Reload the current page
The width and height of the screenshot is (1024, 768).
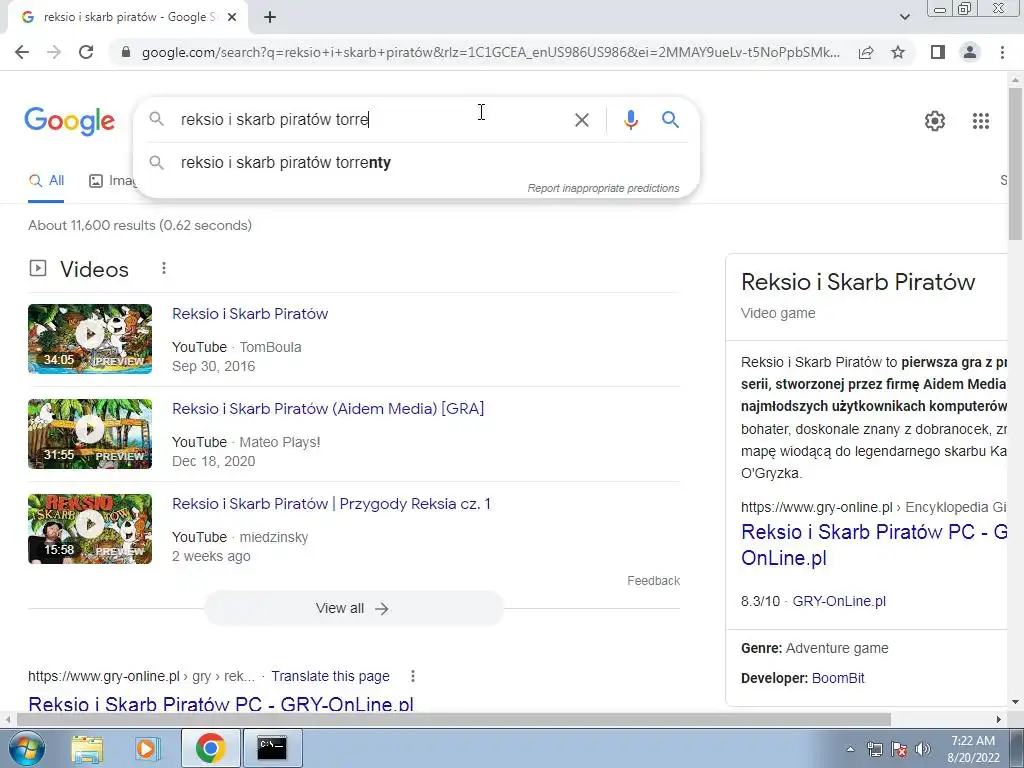(x=86, y=52)
